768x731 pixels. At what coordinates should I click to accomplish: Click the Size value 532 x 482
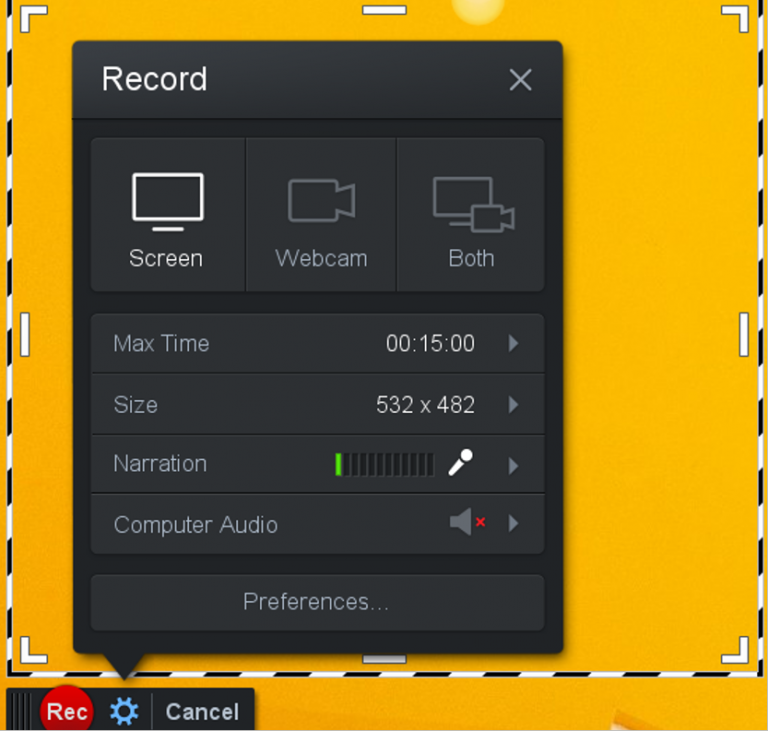[x=425, y=404]
